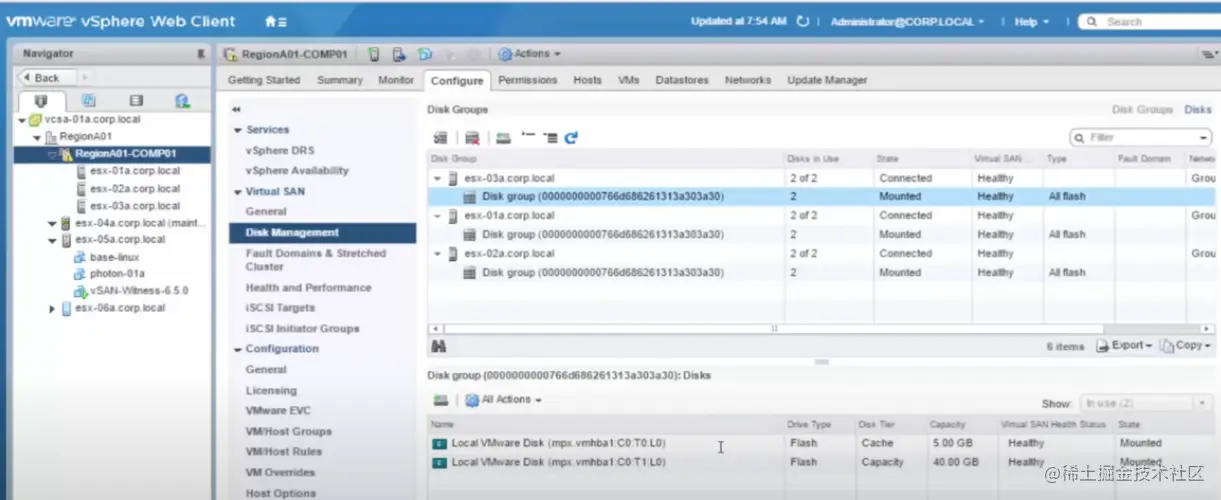Collapse the Services section
Viewport: 1221px width, 500px height.
pyautogui.click(x=238, y=131)
